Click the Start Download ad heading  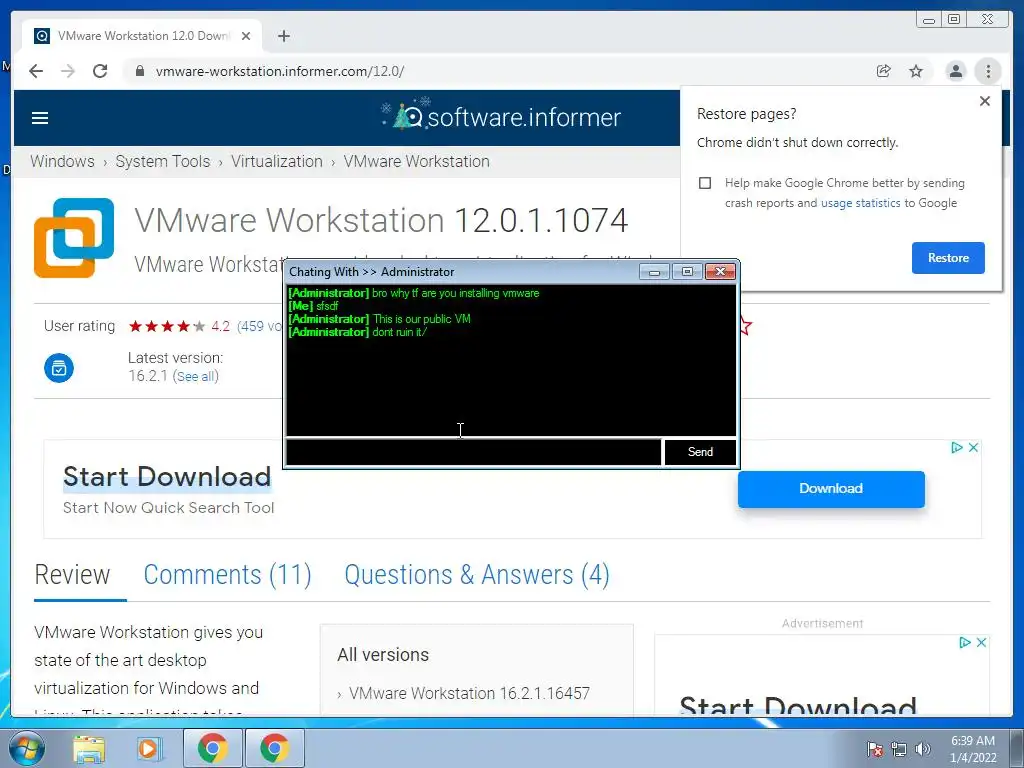(167, 476)
